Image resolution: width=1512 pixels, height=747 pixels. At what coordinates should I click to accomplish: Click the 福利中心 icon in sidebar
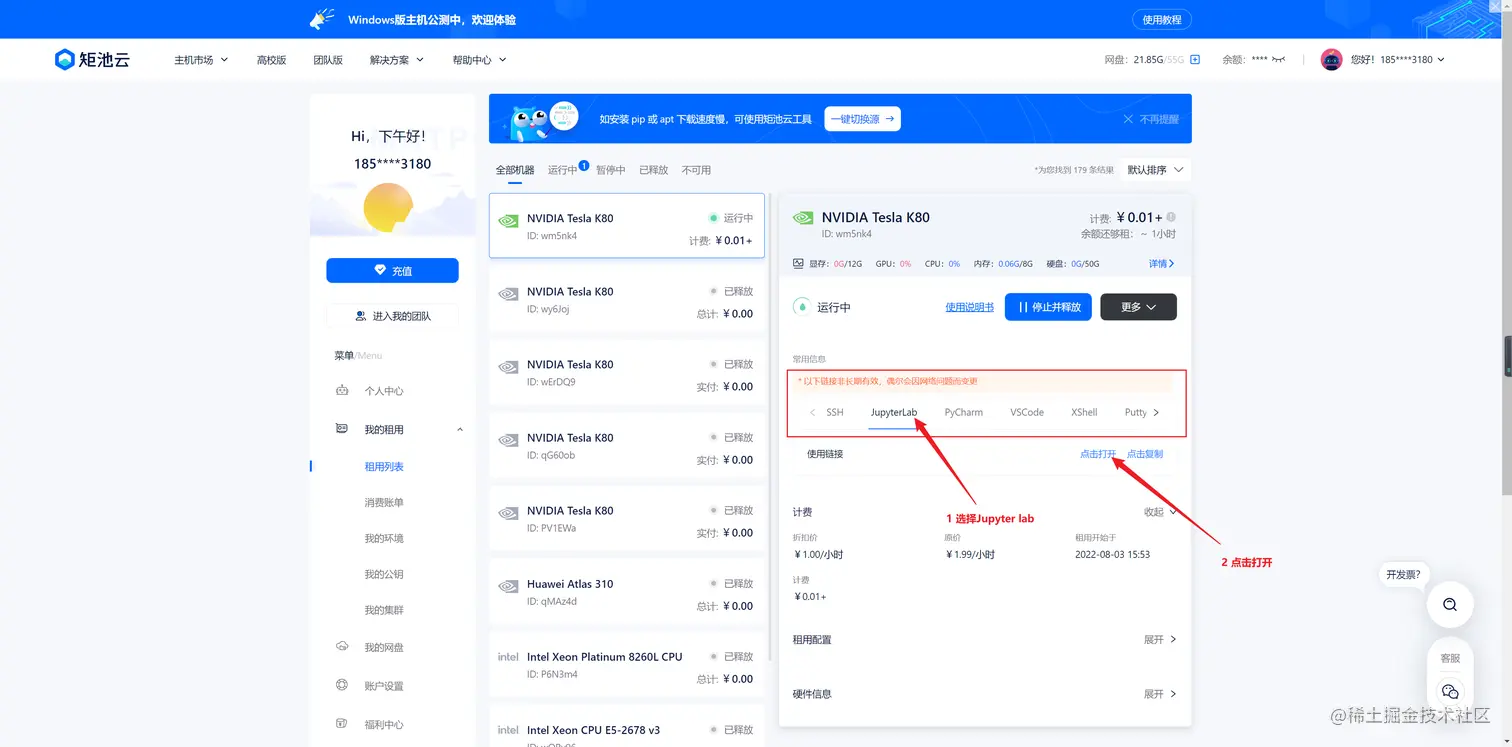(x=342, y=724)
